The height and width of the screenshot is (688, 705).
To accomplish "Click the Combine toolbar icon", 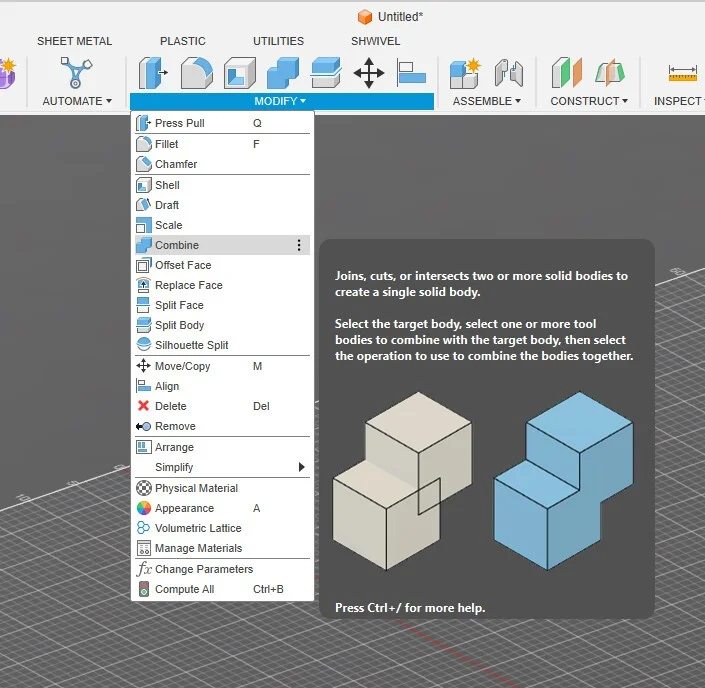I will 283,72.
